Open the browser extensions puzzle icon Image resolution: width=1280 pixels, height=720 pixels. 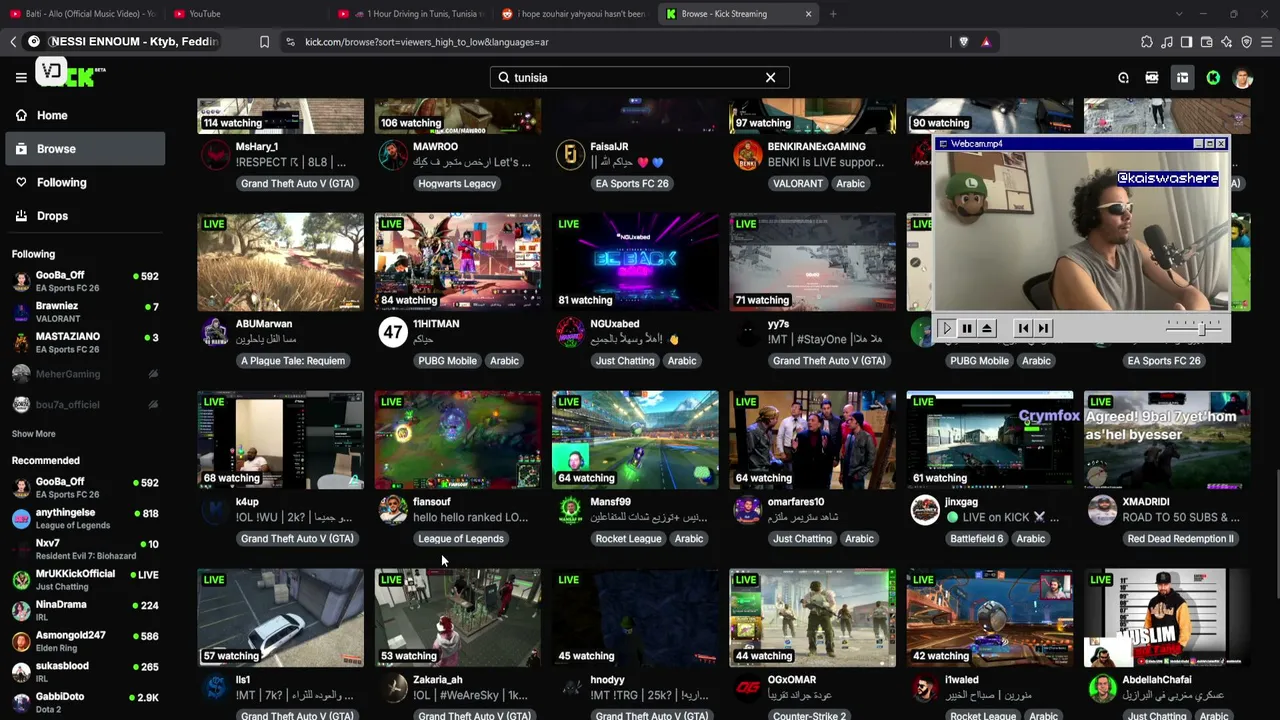coord(1147,42)
